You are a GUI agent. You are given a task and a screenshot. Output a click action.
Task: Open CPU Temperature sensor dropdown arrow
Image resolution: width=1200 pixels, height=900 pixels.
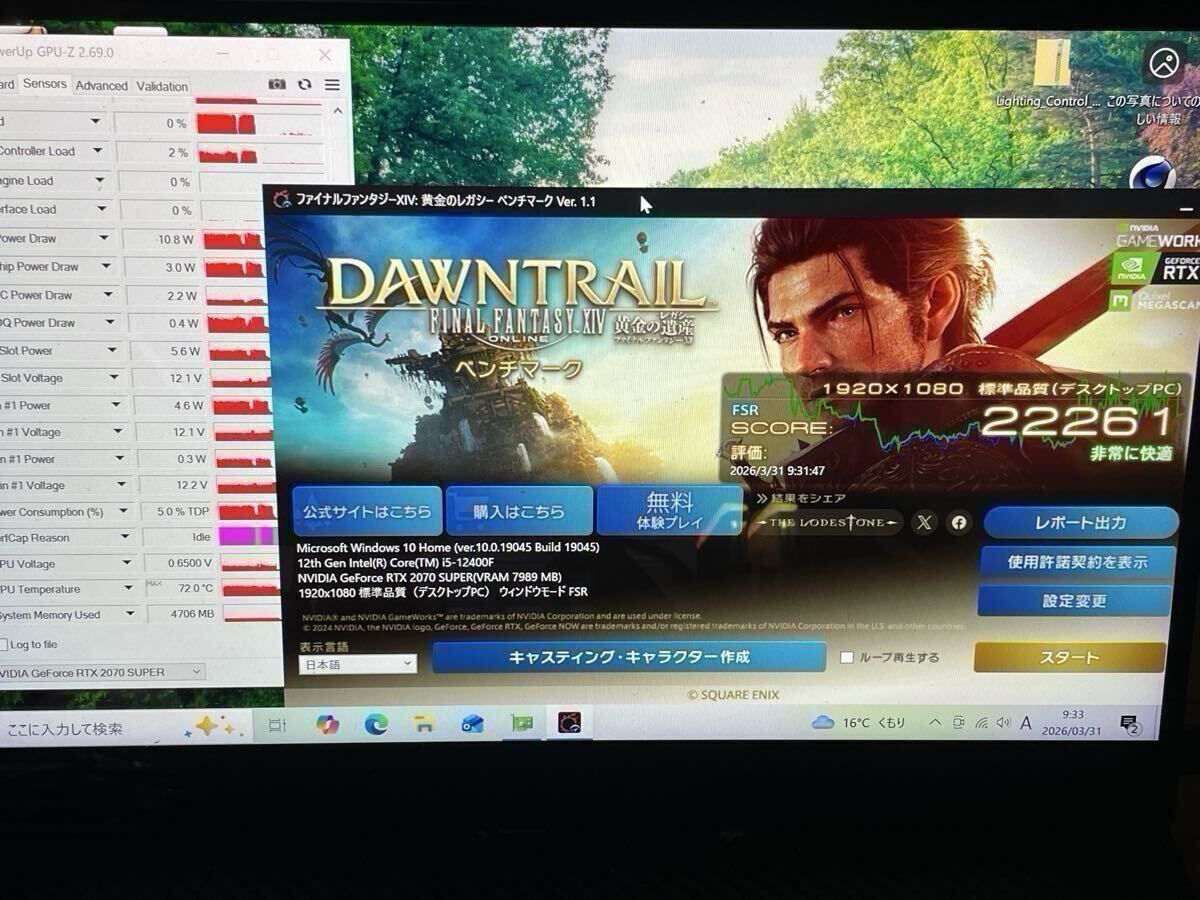coord(129,589)
